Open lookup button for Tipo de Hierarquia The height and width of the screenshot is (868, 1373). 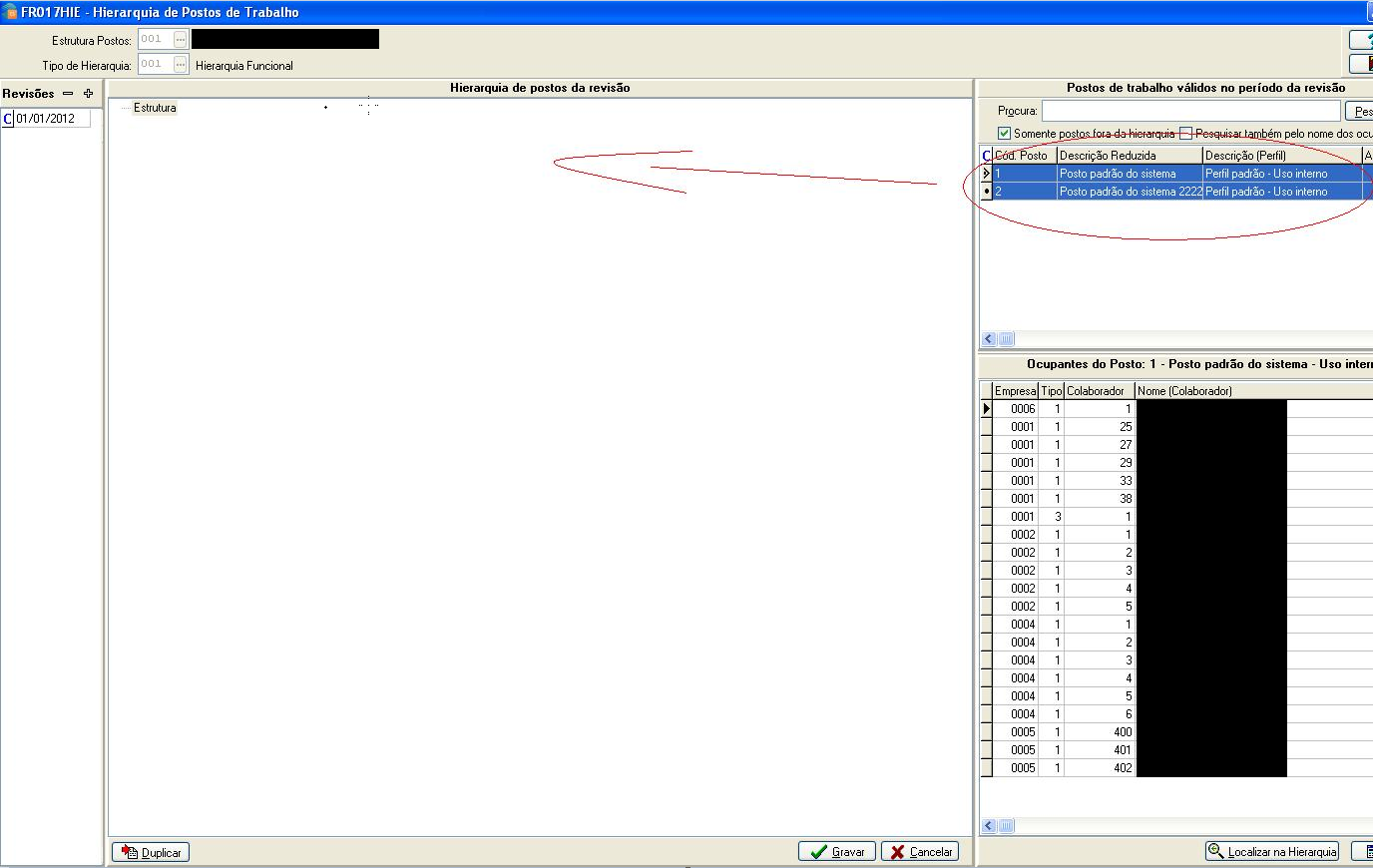click(x=180, y=65)
